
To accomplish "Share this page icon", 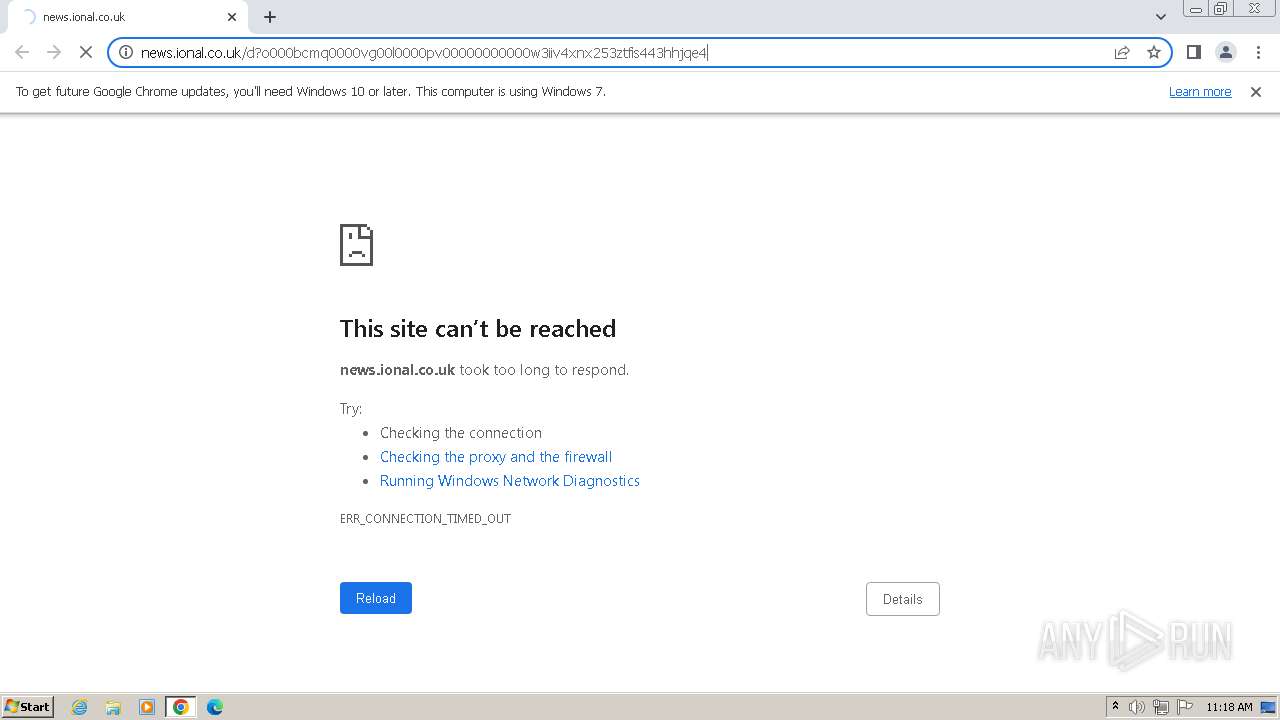I will pyautogui.click(x=1122, y=52).
